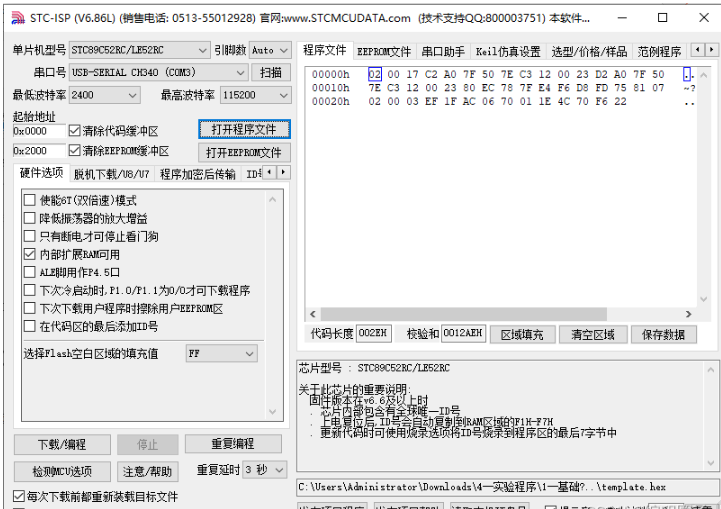
Task: Enable 降低振荡器的放大增益 option
Action: pyautogui.click(x=29, y=218)
